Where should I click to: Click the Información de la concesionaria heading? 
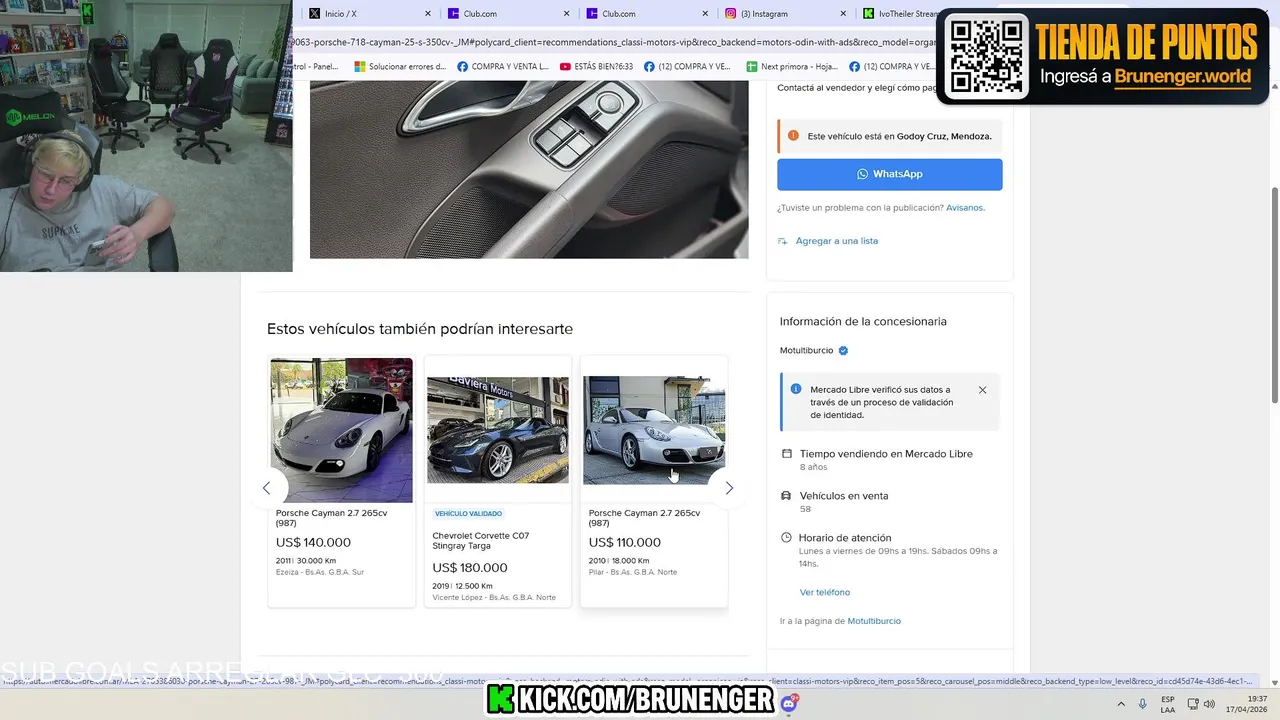point(863,322)
